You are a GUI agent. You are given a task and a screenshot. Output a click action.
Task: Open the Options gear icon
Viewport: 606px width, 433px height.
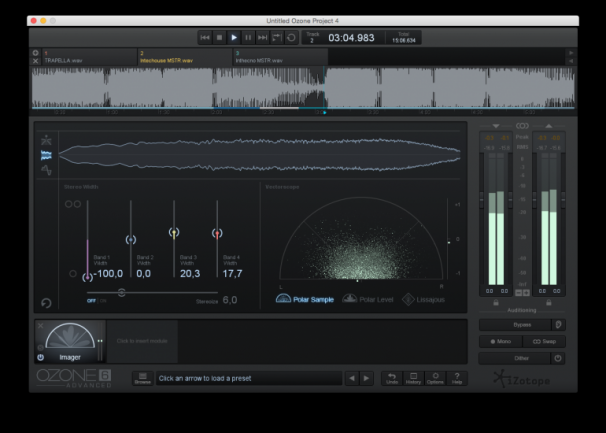pos(436,378)
